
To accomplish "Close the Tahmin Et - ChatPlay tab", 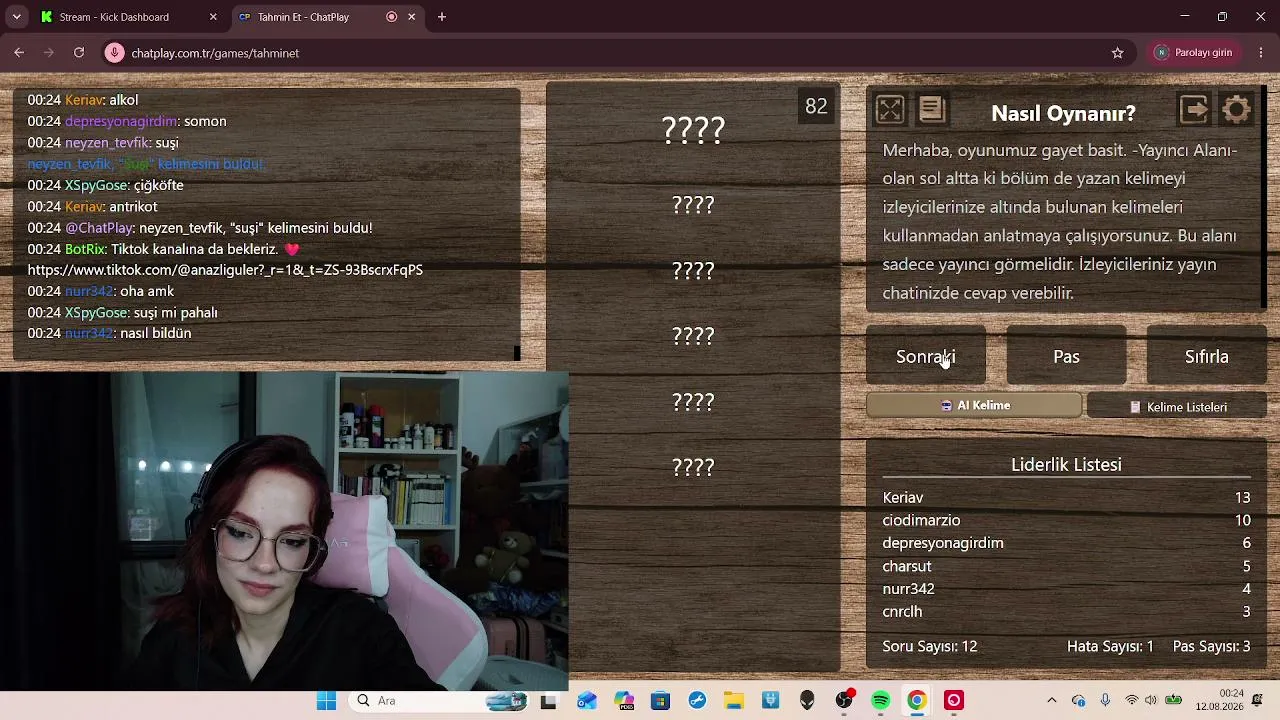I will pyautogui.click(x=411, y=17).
